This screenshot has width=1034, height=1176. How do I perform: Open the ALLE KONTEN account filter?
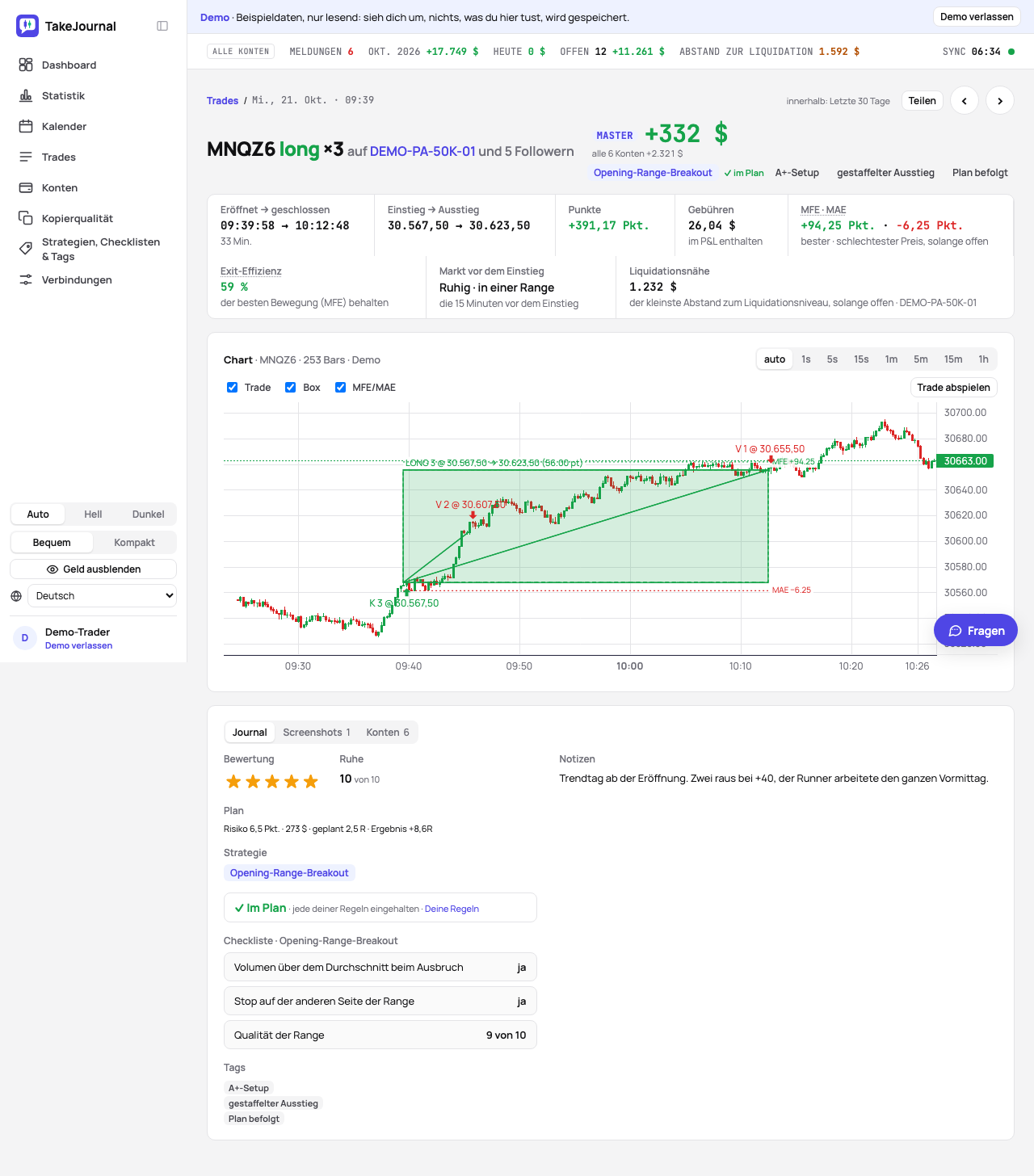(241, 52)
